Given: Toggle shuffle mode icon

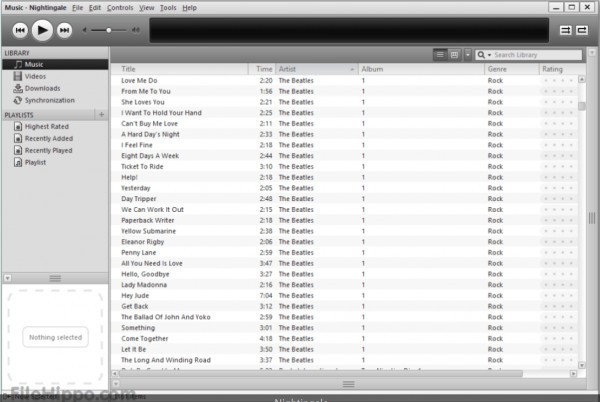Looking at the screenshot, I should [566, 30].
